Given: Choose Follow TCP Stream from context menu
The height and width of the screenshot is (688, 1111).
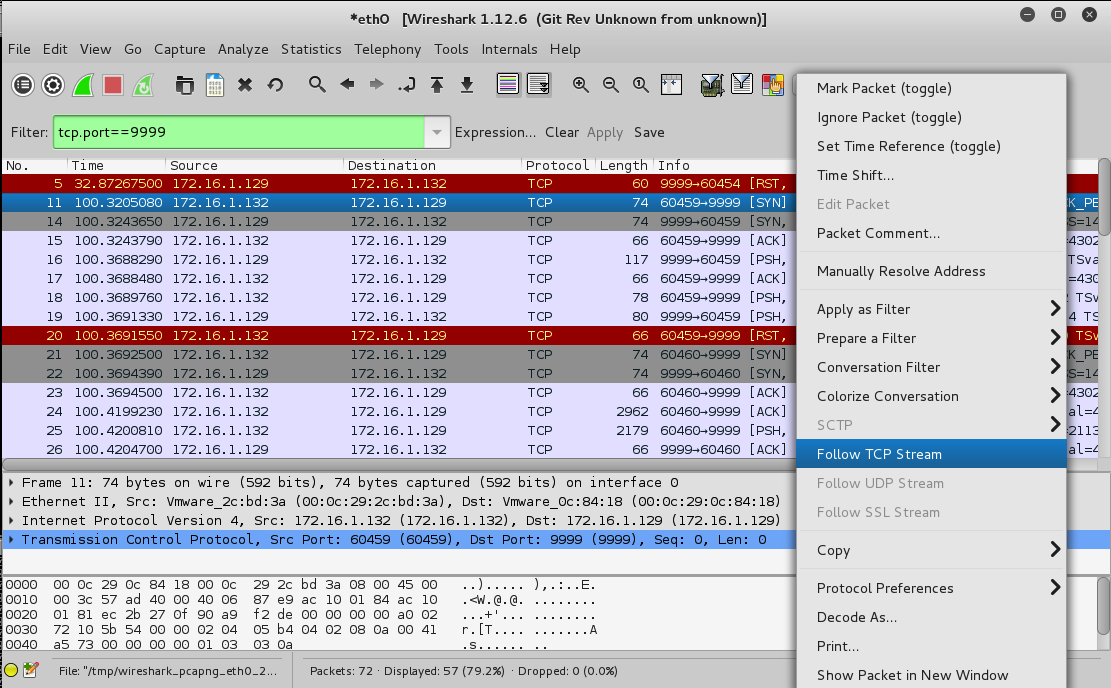Looking at the screenshot, I should (x=879, y=454).
